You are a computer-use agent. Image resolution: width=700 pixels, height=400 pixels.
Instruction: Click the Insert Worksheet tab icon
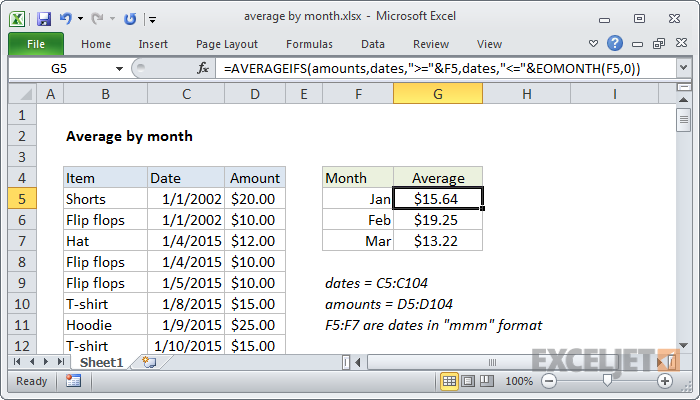coord(149,362)
